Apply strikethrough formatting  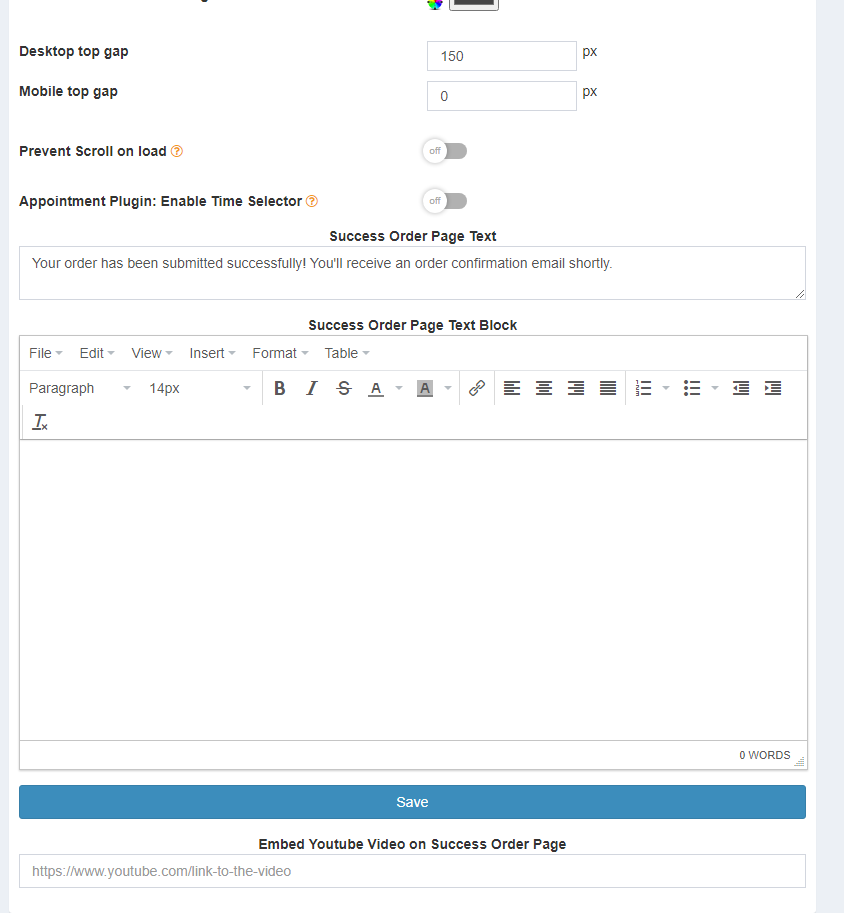click(x=344, y=388)
